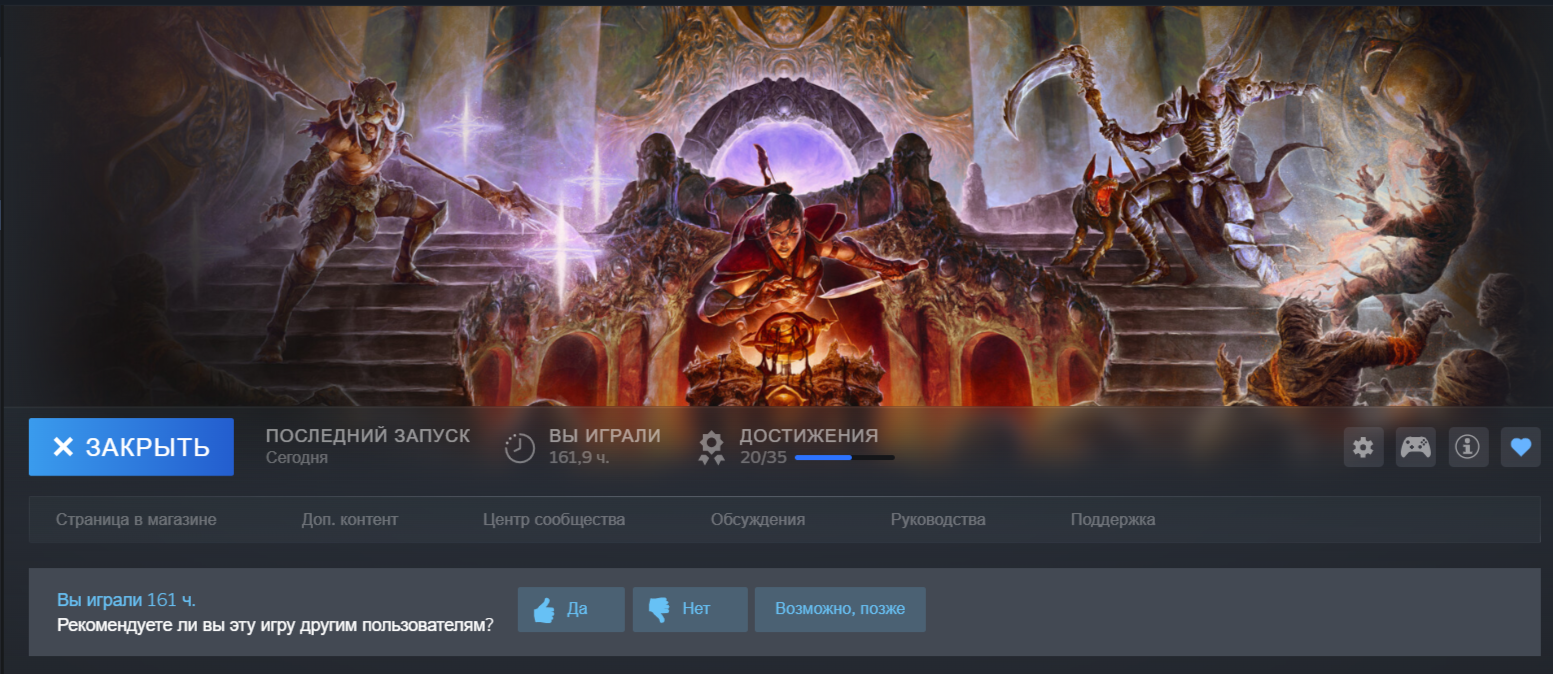
Task: Click the ЗАКРЫТЬ button to stop the game
Action: [131, 447]
